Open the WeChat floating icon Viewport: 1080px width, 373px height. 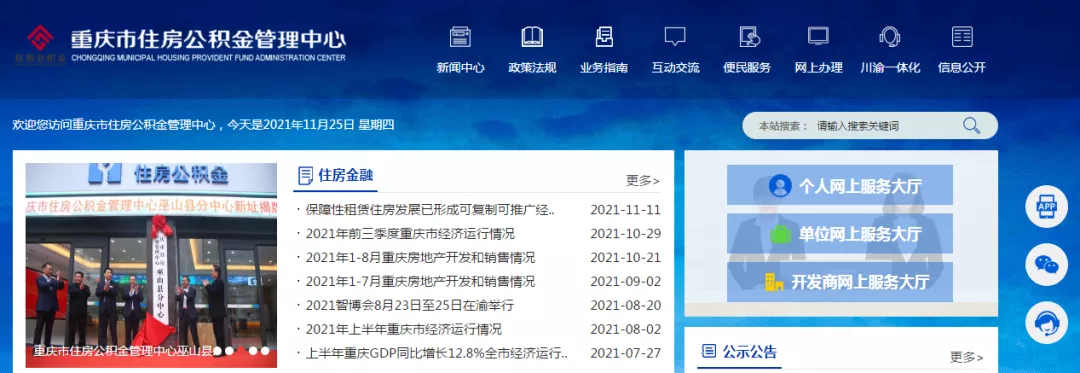click(1046, 265)
